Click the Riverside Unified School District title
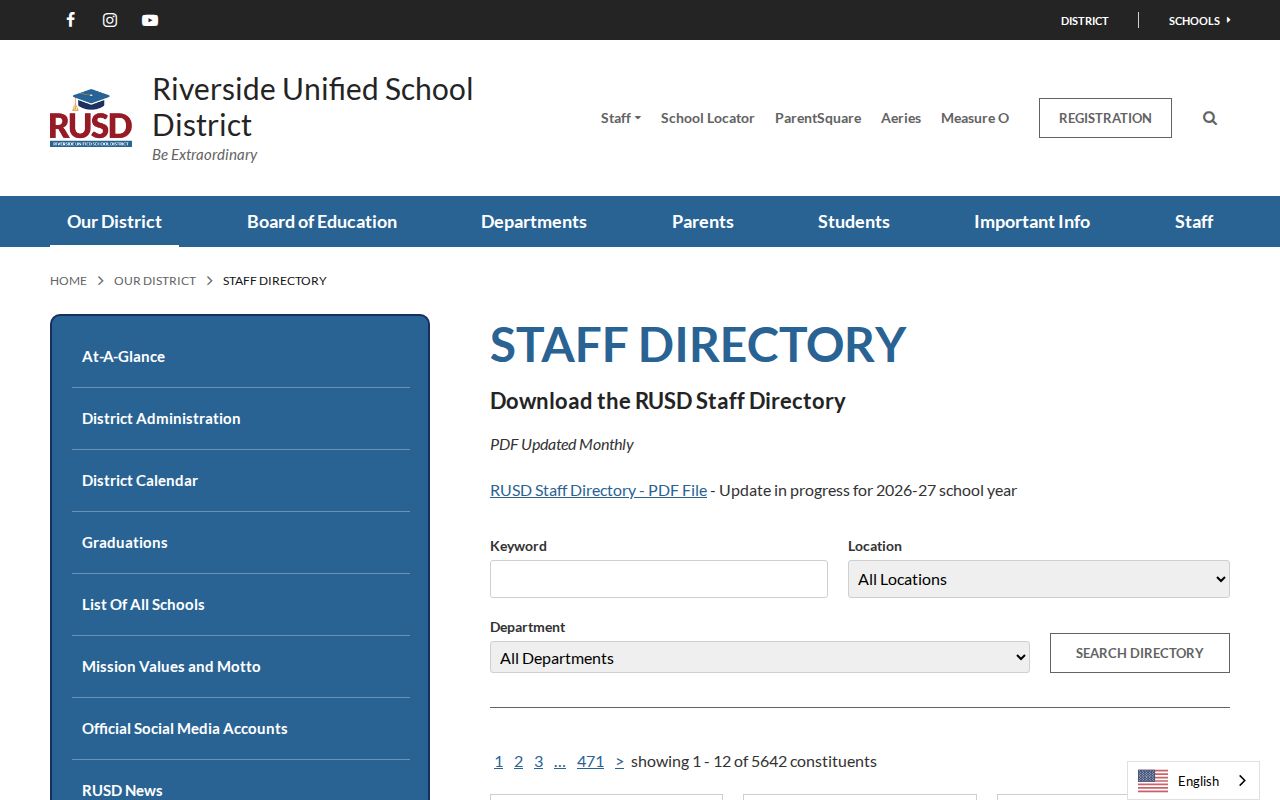This screenshot has height=800, width=1280. (313, 107)
